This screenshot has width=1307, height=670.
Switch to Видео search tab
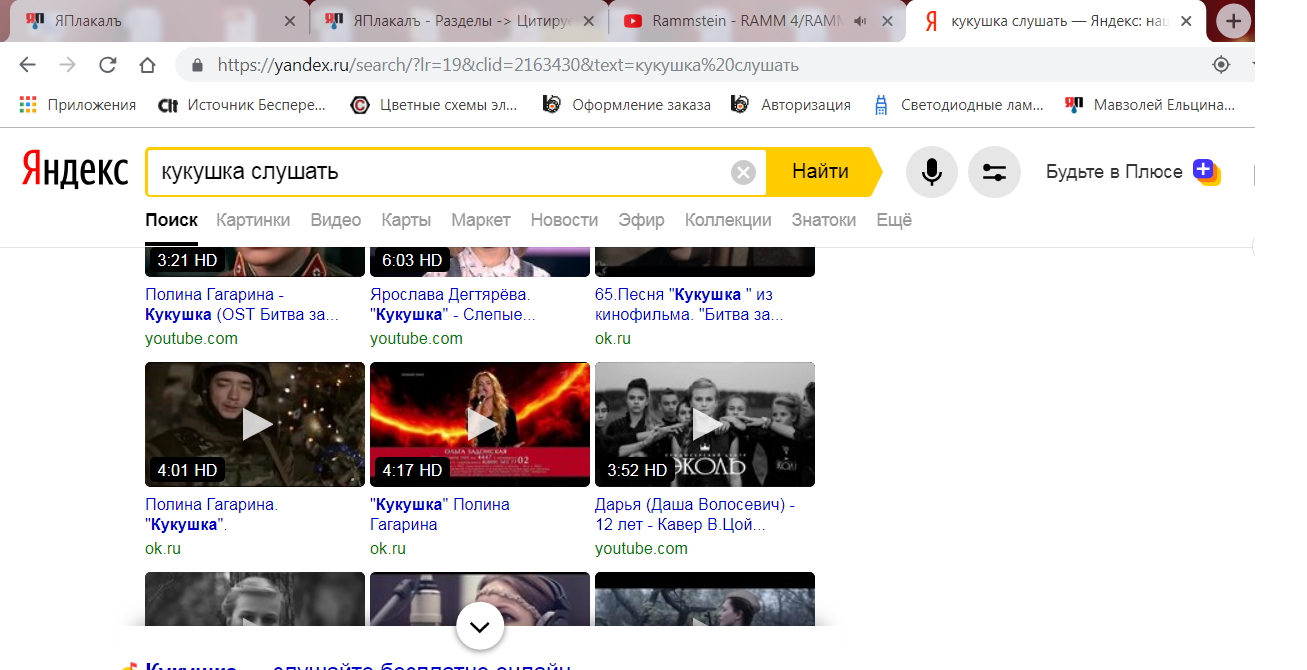tap(336, 220)
